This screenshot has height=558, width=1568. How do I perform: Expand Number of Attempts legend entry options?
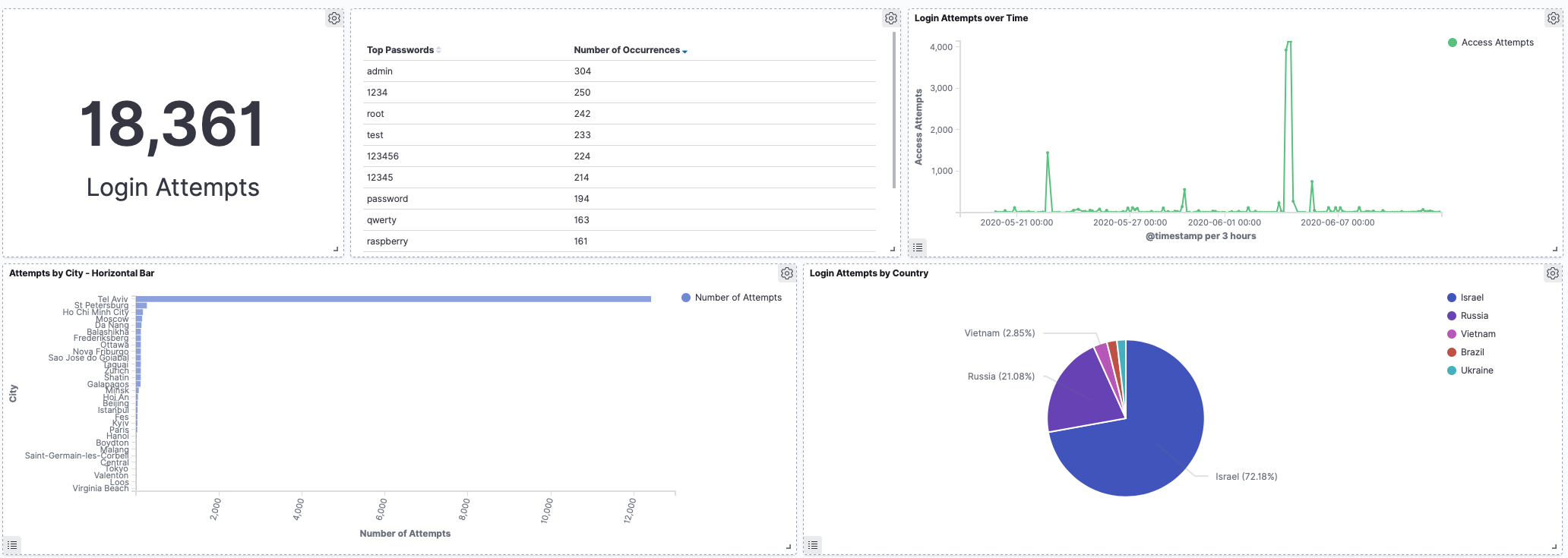738,298
